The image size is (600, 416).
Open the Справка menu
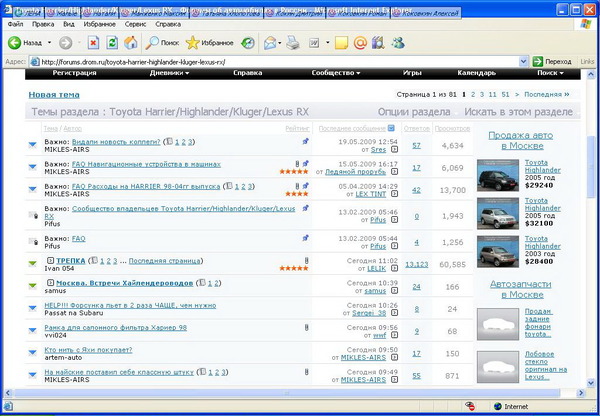pyautogui.click(x=168, y=24)
